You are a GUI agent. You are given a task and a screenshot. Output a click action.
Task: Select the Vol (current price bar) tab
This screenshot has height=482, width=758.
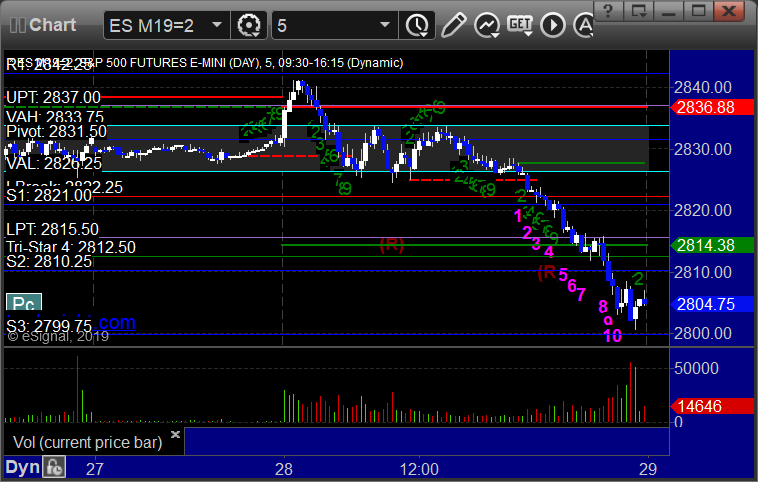click(x=87, y=442)
